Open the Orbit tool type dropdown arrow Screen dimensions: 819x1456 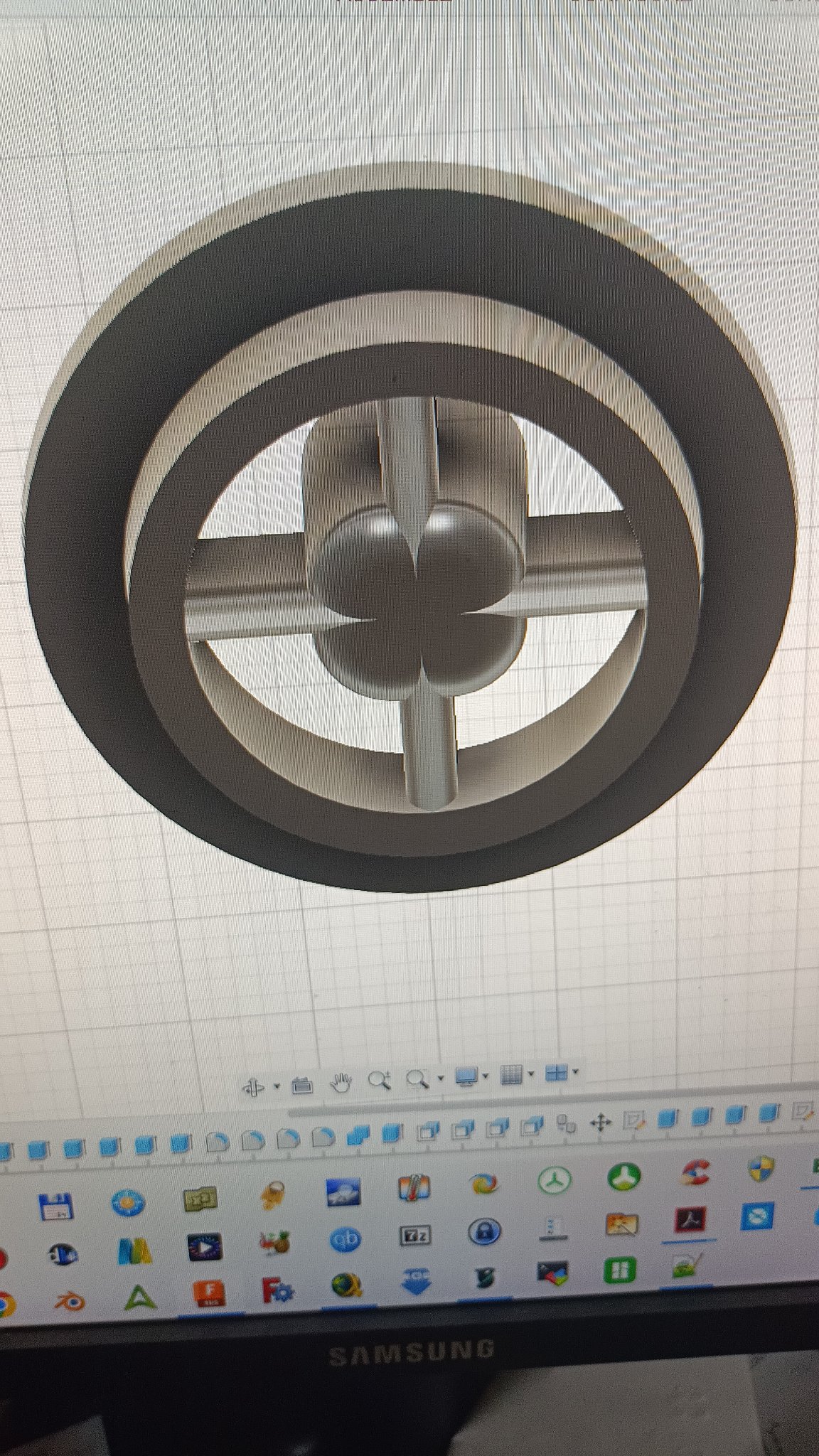click(x=277, y=1086)
